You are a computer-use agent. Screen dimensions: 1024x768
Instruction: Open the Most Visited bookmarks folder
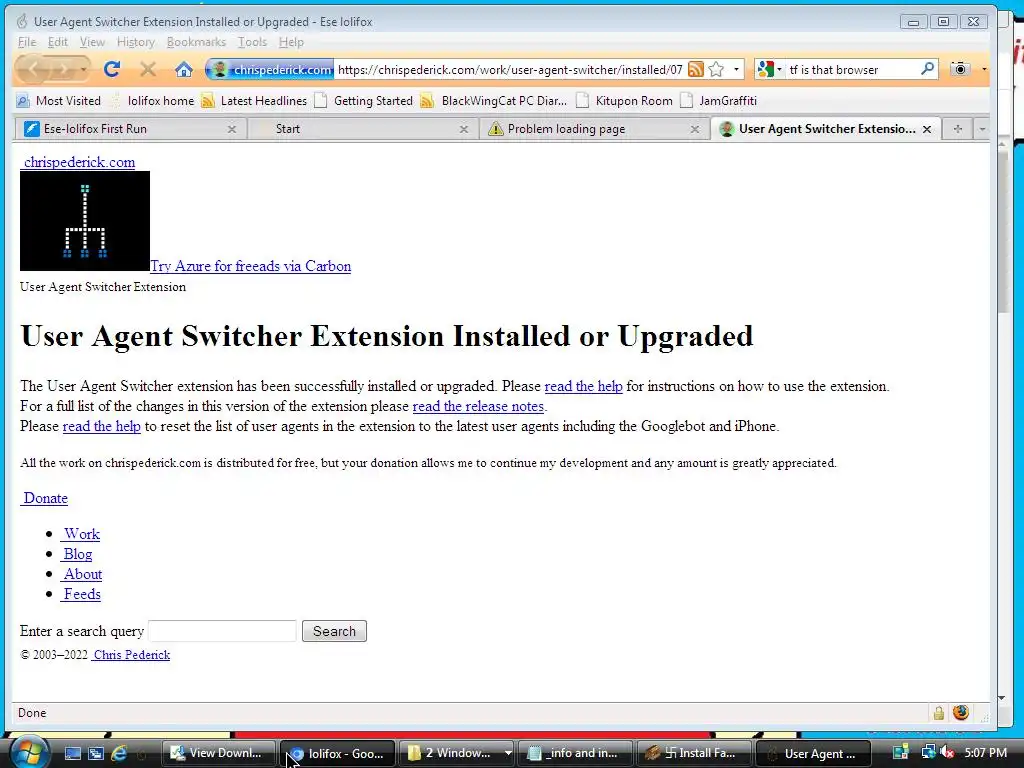pos(59,101)
